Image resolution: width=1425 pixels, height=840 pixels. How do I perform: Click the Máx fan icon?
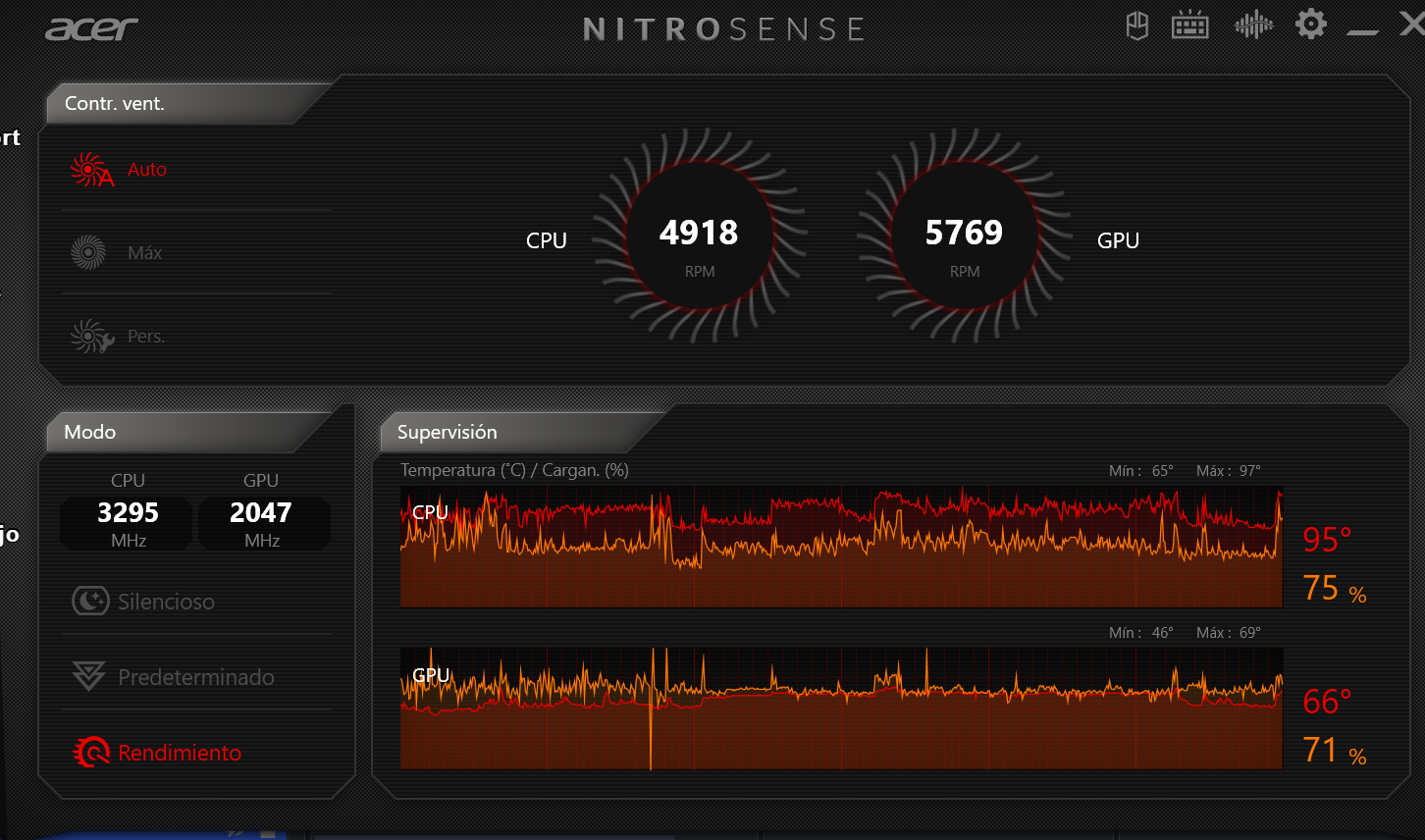pyautogui.click(x=88, y=253)
